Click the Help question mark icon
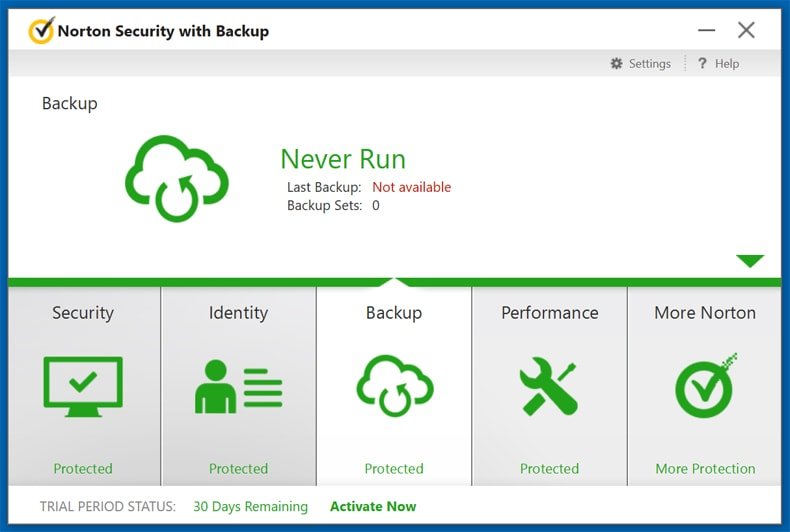Image resolution: width=790 pixels, height=532 pixels. [x=702, y=64]
